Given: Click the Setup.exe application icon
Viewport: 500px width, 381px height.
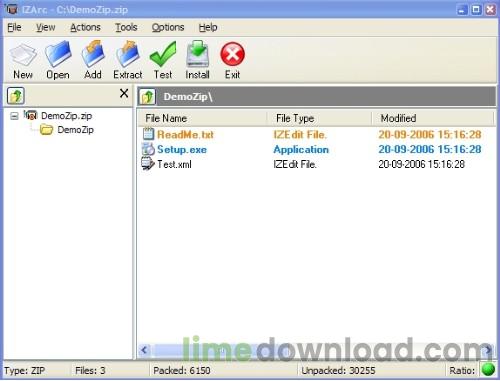Looking at the screenshot, I should (x=148, y=149).
